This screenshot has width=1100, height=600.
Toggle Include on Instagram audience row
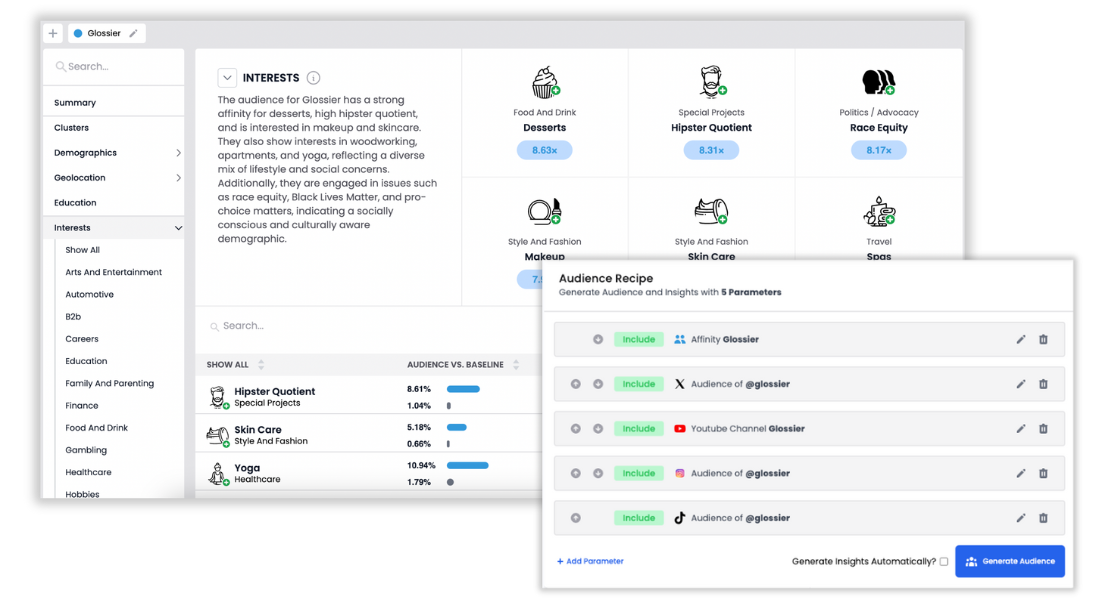(638, 474)
